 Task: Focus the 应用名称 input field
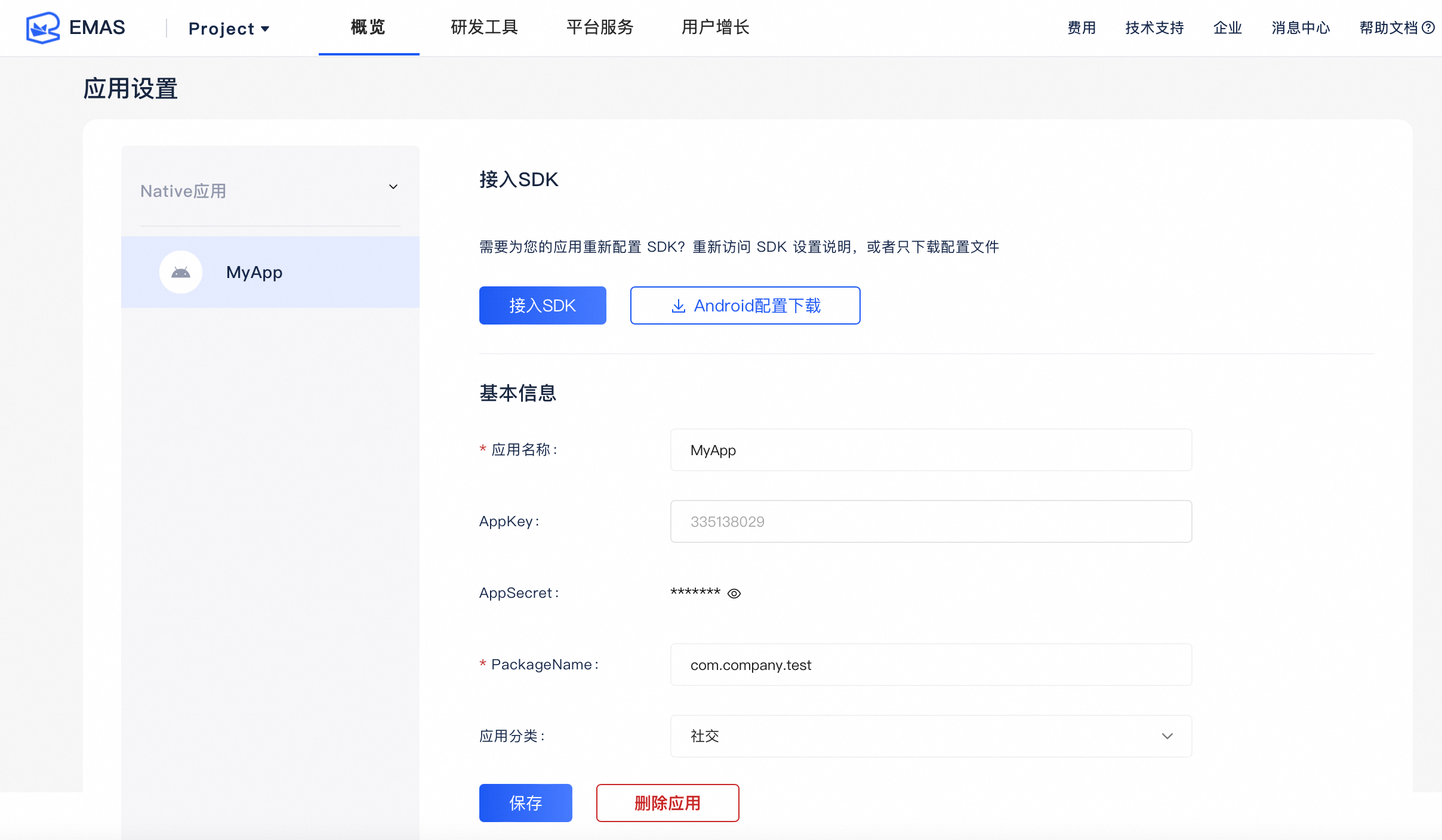[931, 450]
